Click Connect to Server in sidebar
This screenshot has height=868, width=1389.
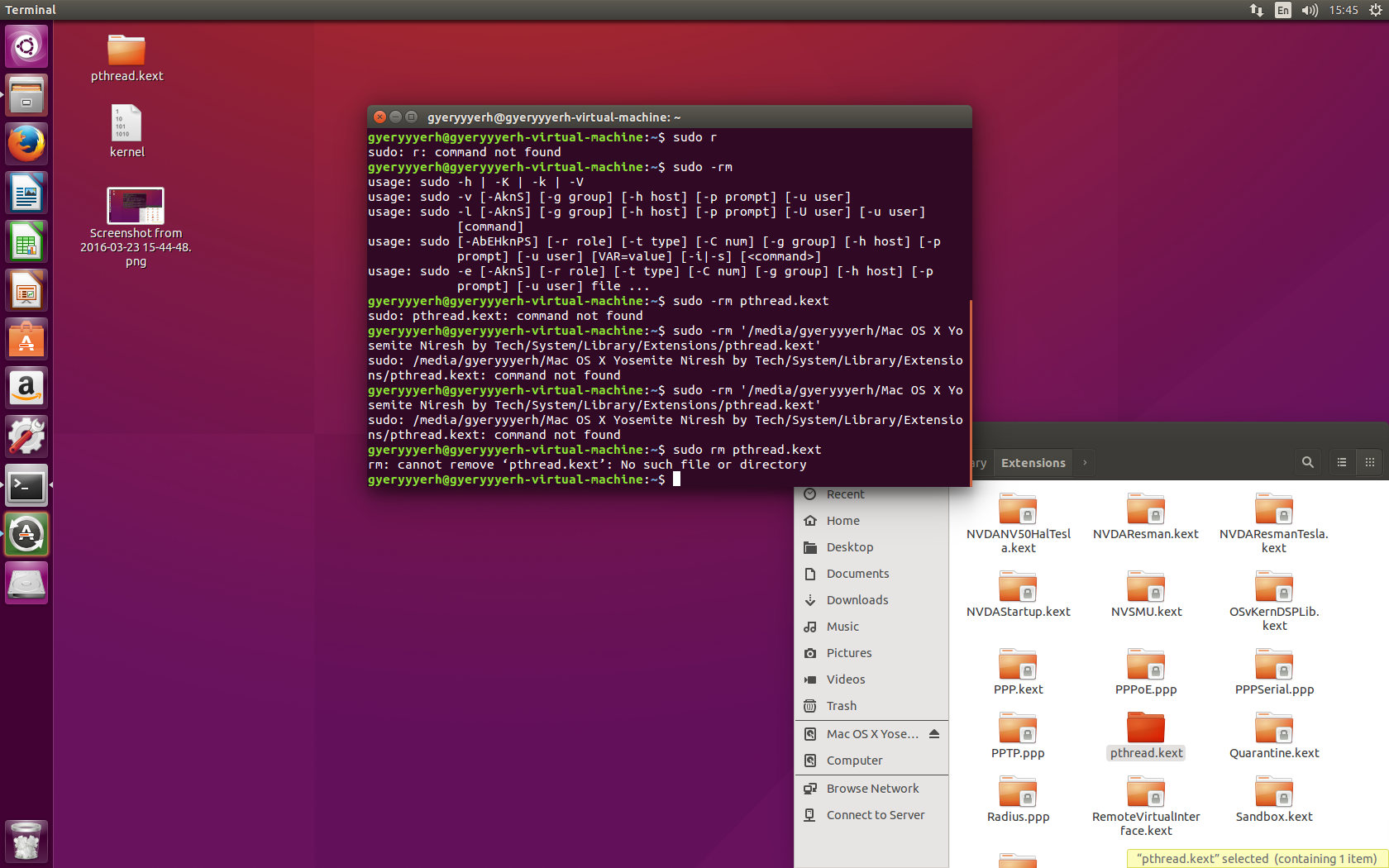click(871, 815)
